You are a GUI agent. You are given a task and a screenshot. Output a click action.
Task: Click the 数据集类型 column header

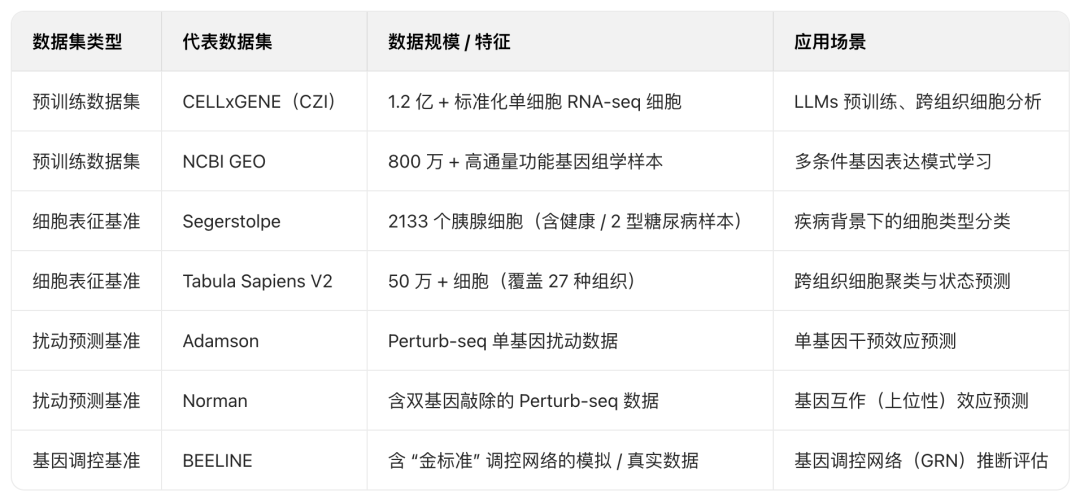(x=77, y=42)
